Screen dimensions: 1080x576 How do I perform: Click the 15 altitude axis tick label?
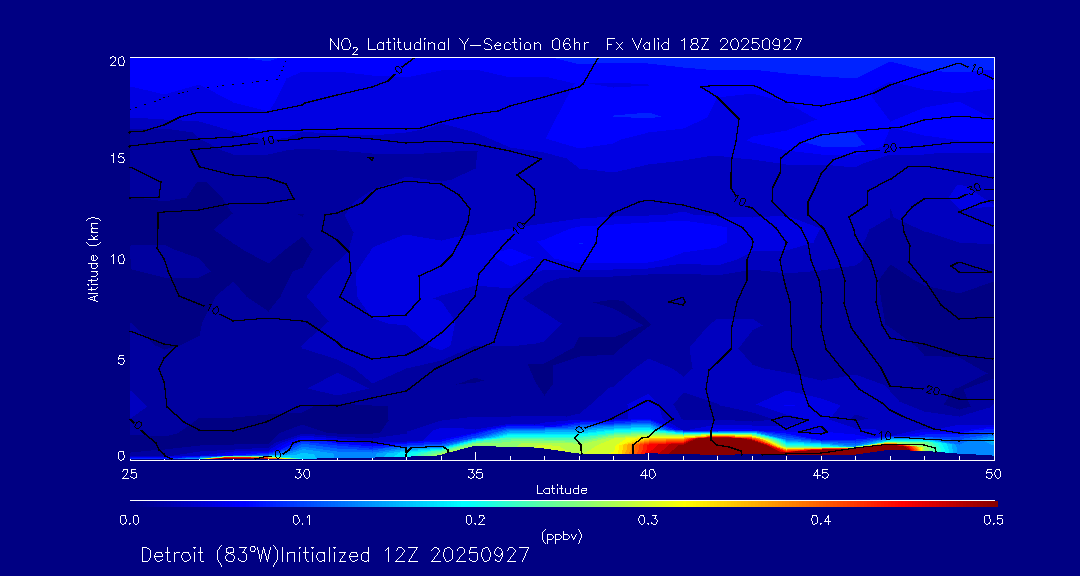tap(116, 159)
